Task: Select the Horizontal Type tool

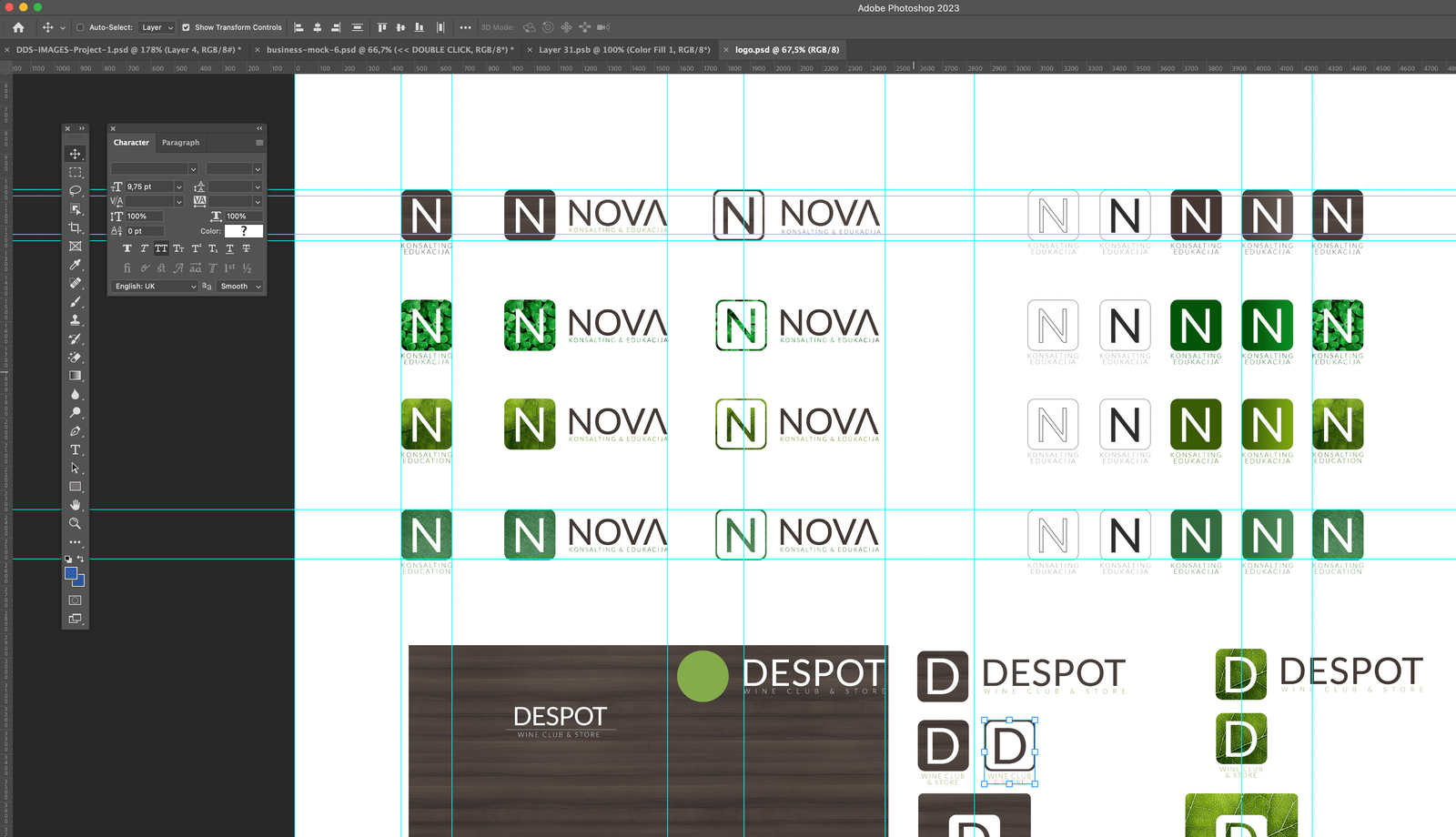Action: [x=76, y=449]
